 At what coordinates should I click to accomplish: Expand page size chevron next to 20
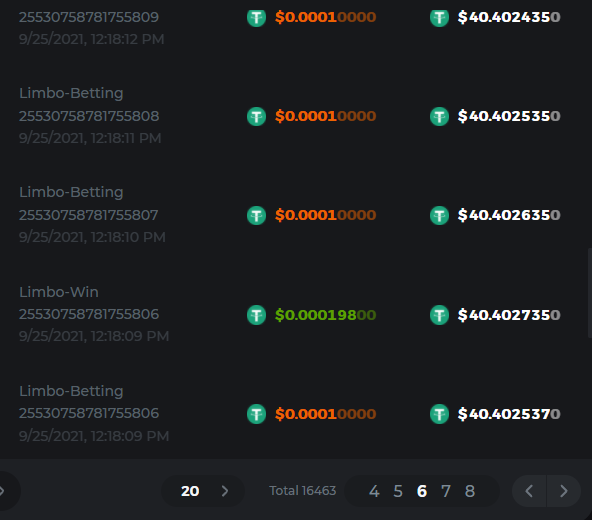tap(225, 491)
